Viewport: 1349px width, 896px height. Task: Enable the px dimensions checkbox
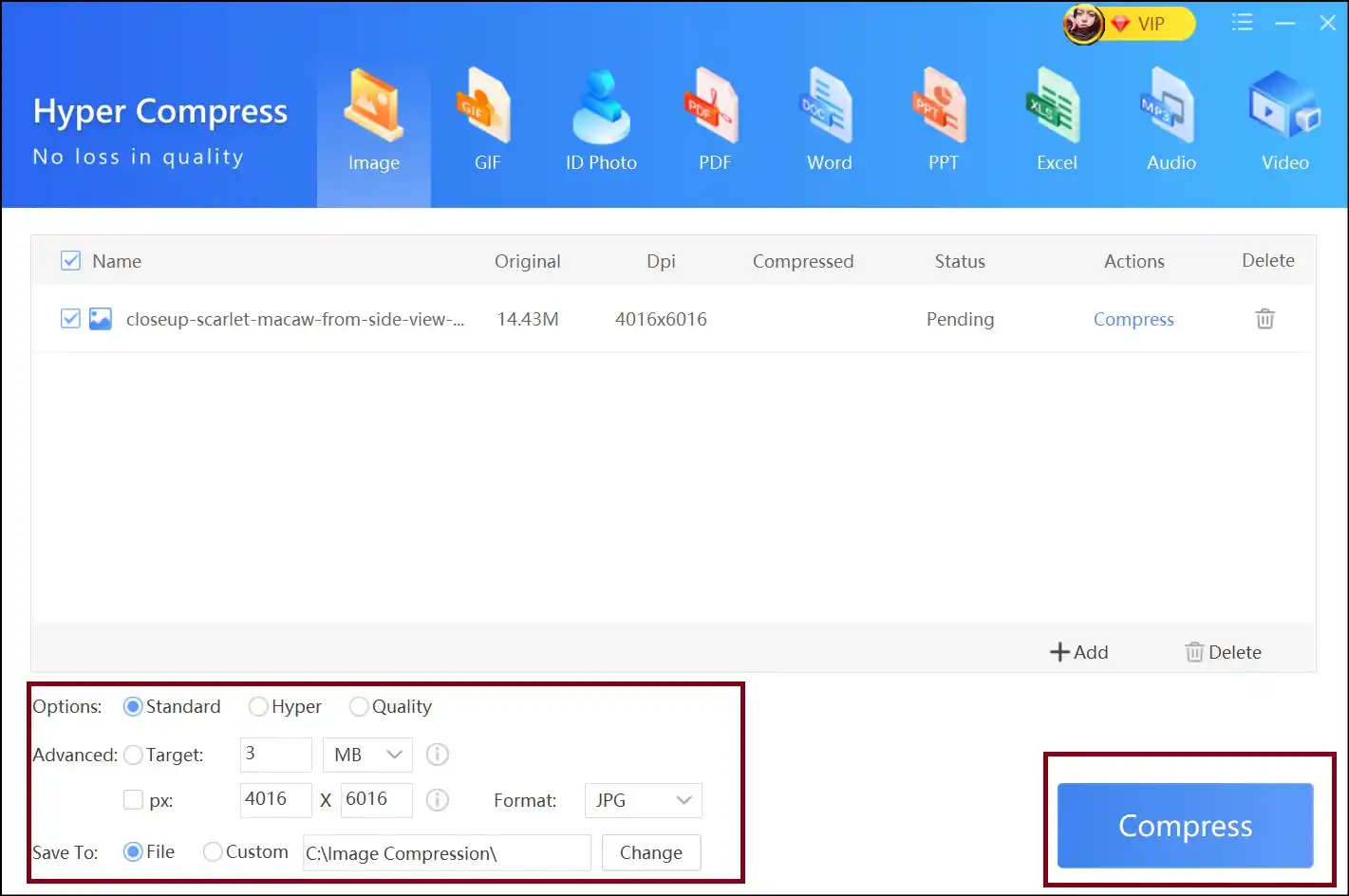pos(133,800)
